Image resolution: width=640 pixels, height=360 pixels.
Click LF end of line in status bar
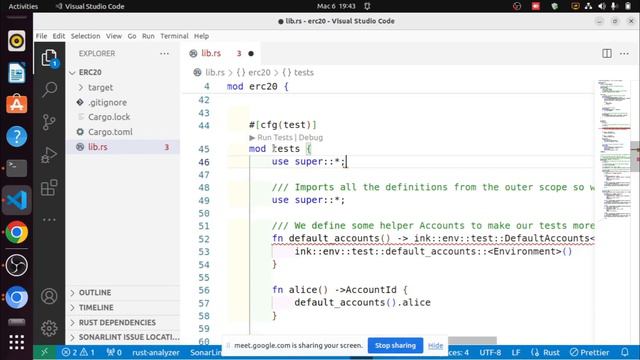click(x=516, y=352)
